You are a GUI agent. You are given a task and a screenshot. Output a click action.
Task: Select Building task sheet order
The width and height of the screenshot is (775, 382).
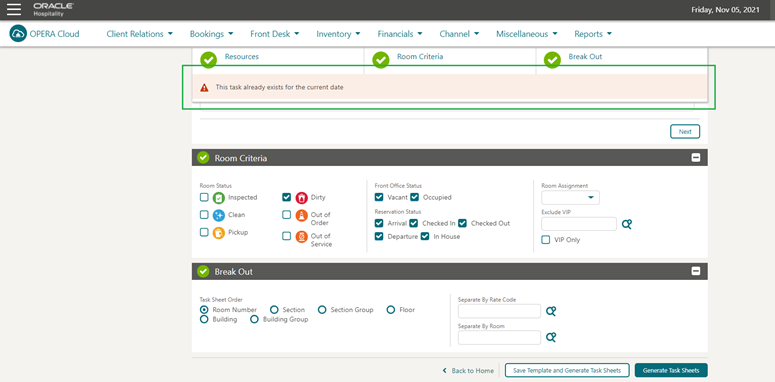coord(204,319)
